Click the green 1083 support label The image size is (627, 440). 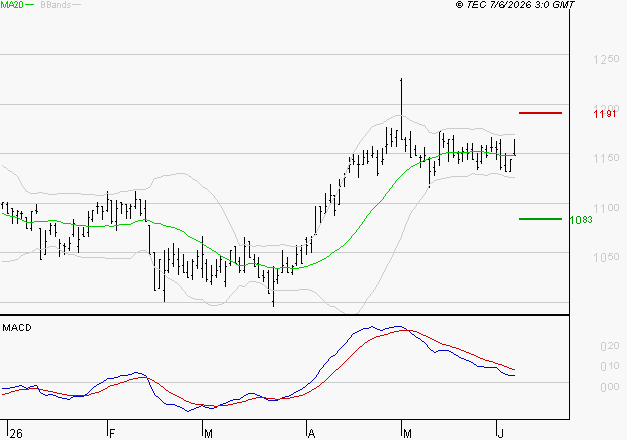pyautogui.click(x=581, y=220)
